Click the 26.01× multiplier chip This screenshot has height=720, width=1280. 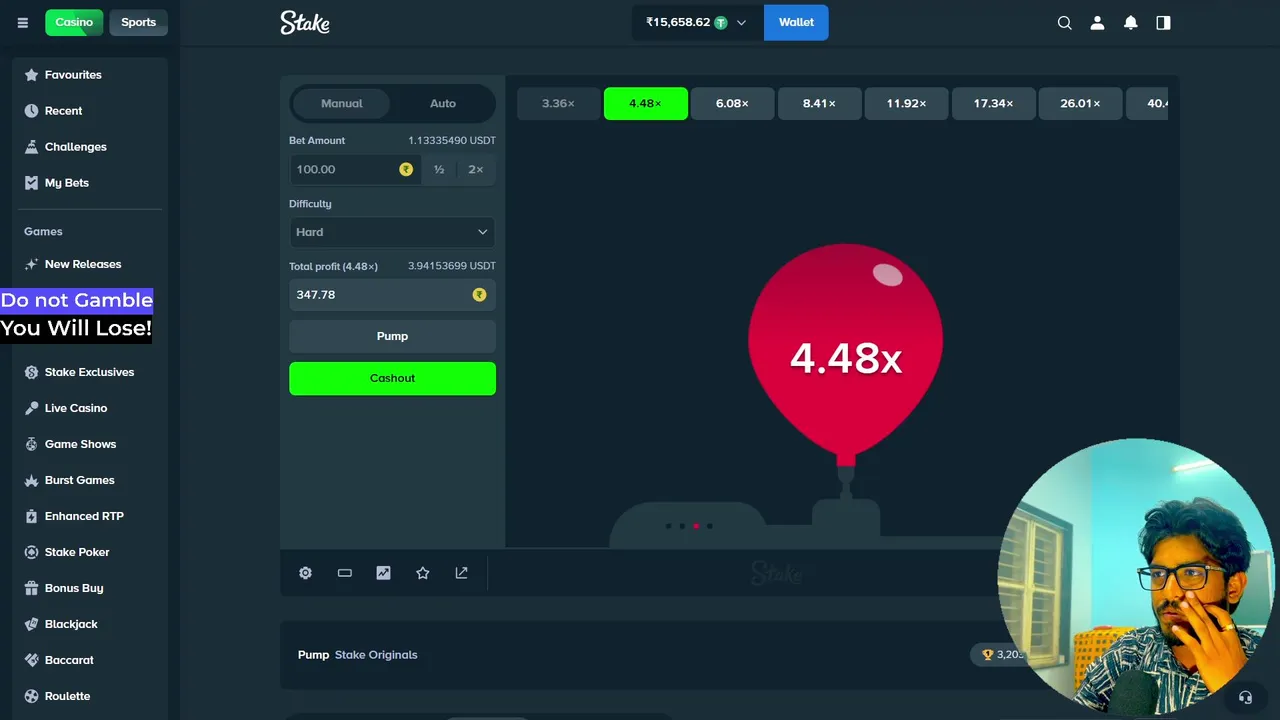(x=1080, y=103)
